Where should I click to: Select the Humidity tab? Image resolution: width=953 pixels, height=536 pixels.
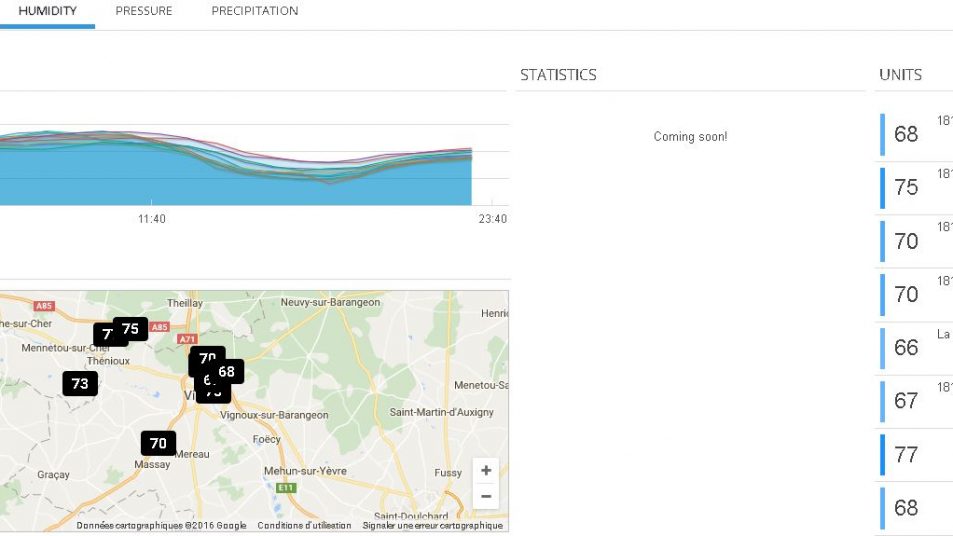[47, 11]
